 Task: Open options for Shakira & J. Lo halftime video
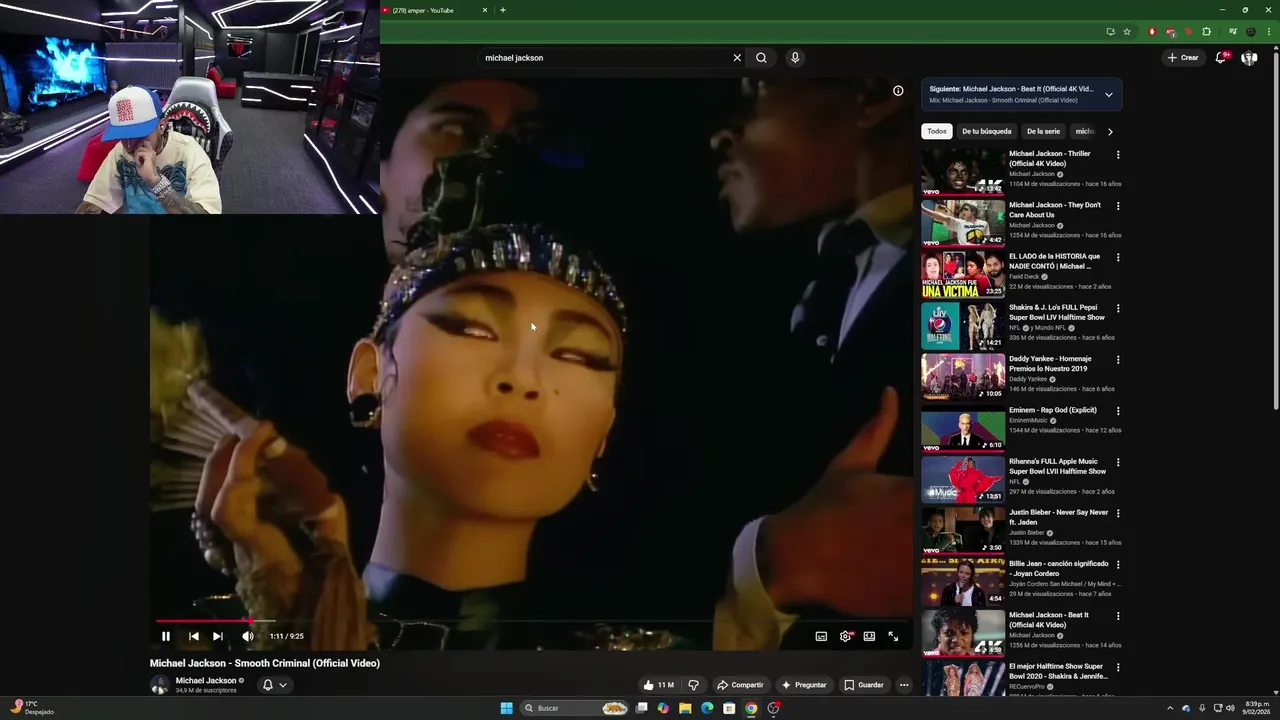pos(1118,309)
